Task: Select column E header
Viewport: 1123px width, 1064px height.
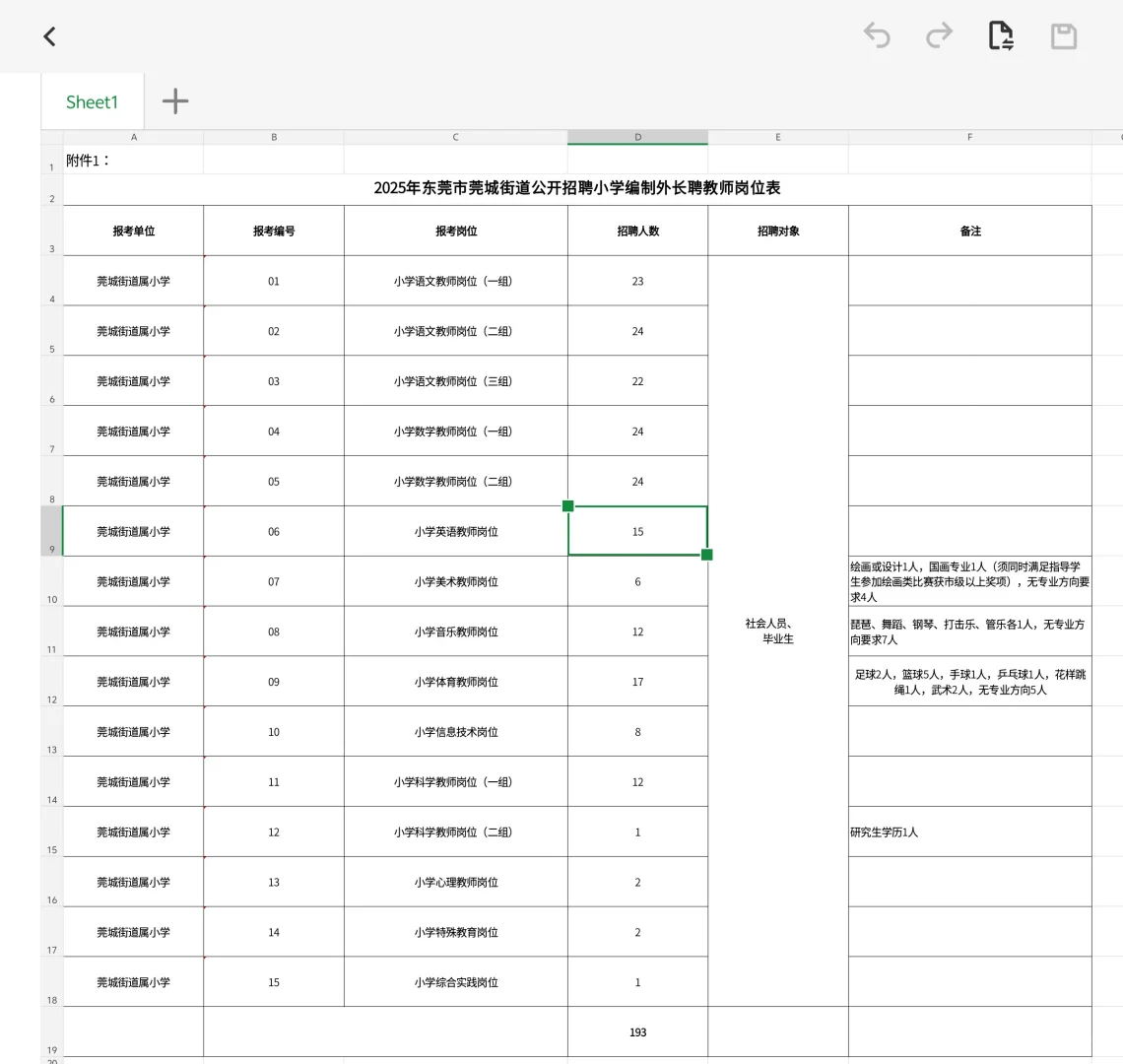Action: click(x=778, y=137)
